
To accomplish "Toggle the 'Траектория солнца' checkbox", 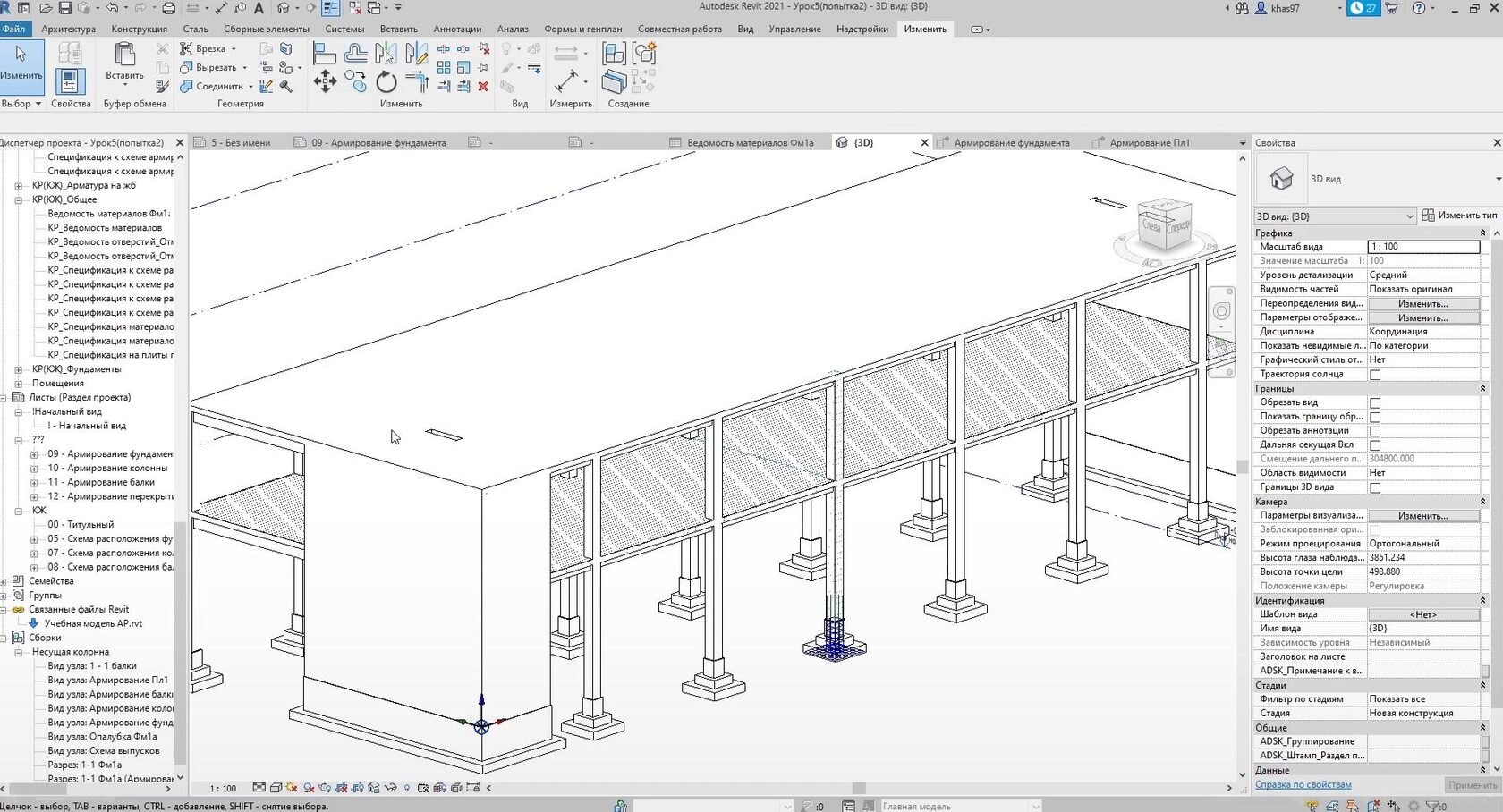I will click(x=1375, y=375).
